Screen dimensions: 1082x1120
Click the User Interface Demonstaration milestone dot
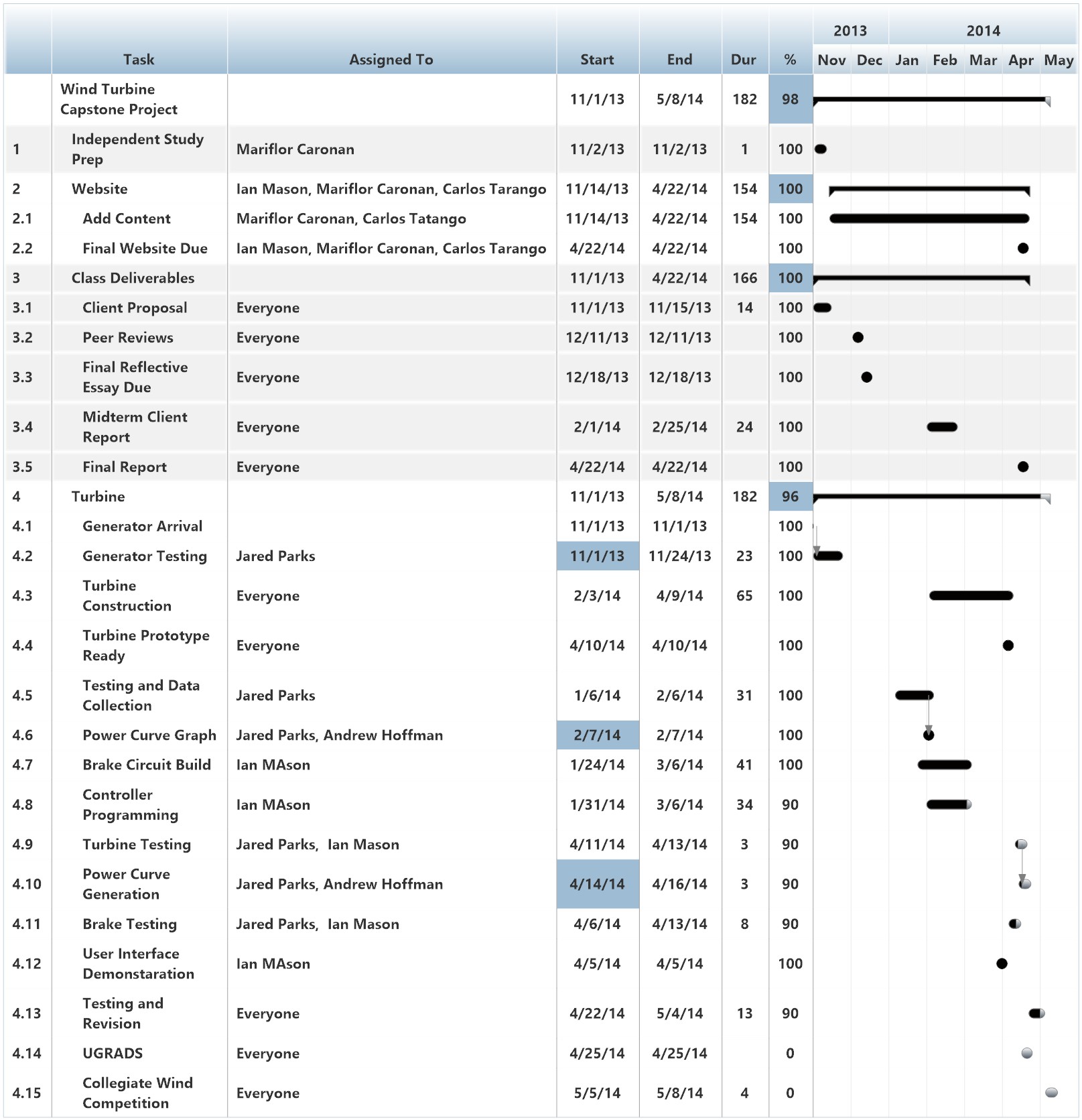(1002, 964)
